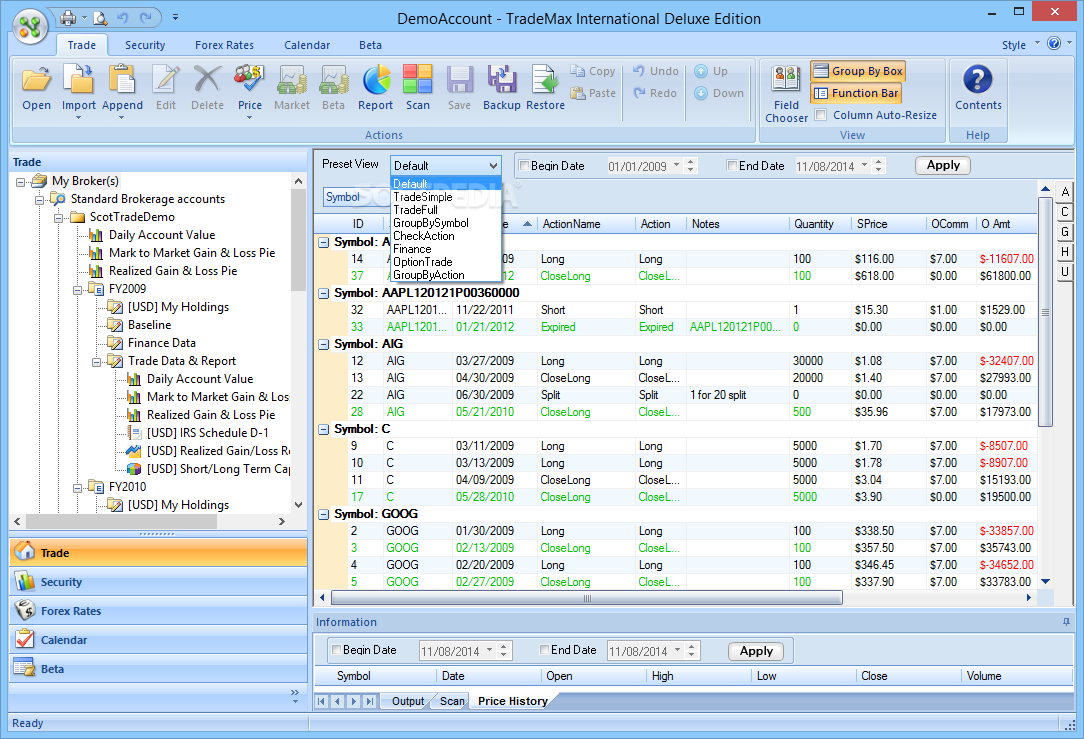Collapse the Trade Data & Report node
The image size is (1084, 739).
click(x=97, y=362)
